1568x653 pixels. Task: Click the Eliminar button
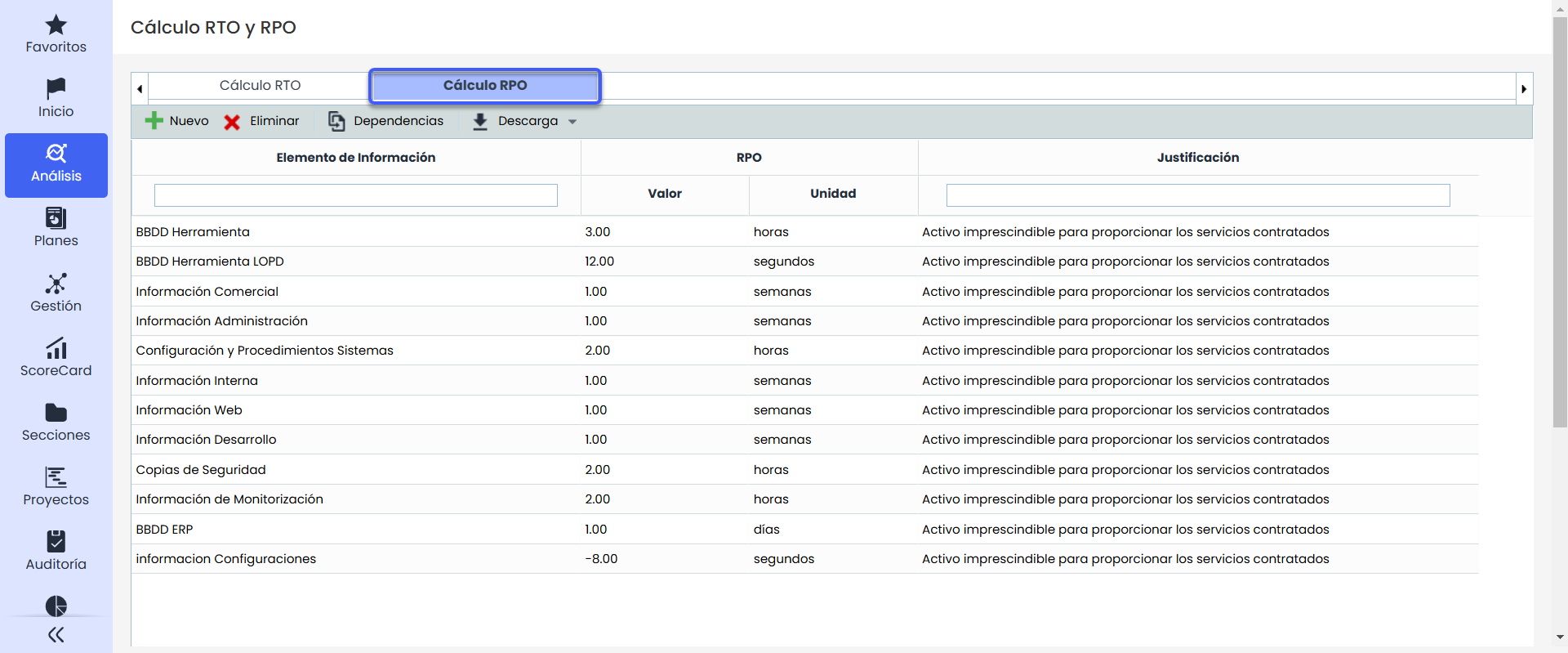(262, 121)
